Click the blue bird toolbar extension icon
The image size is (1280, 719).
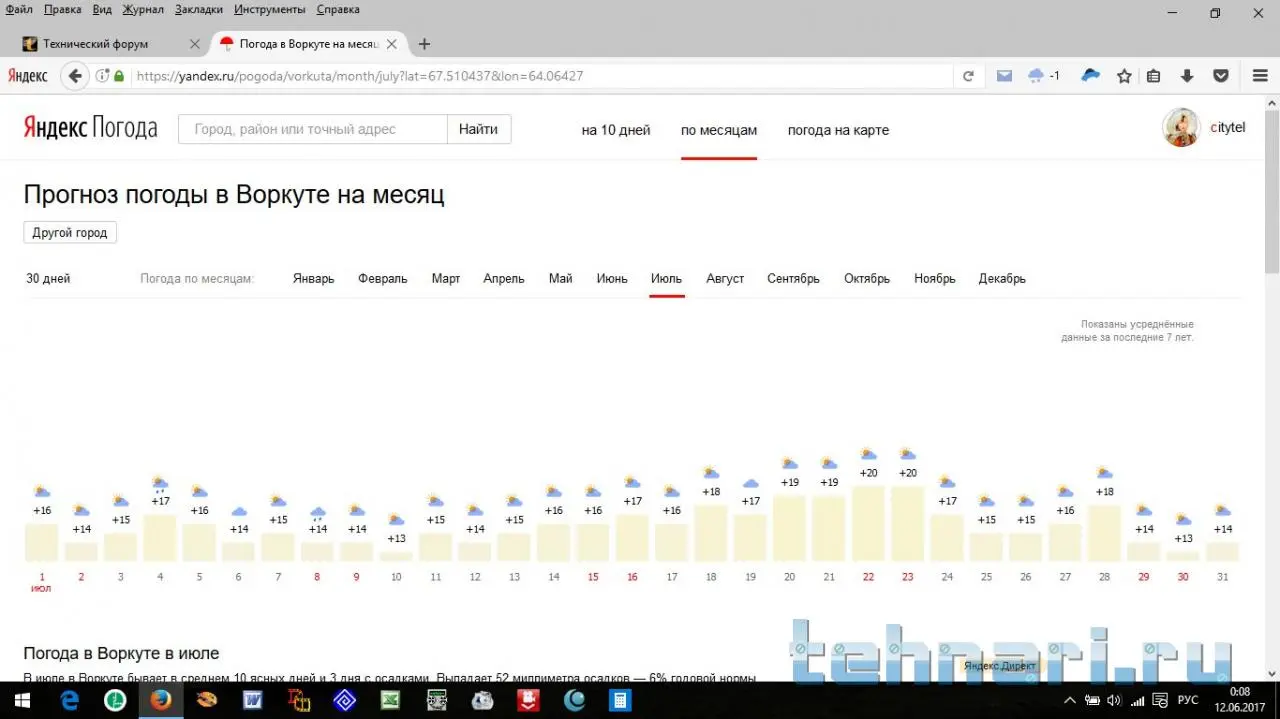(x=1091, y=75)
